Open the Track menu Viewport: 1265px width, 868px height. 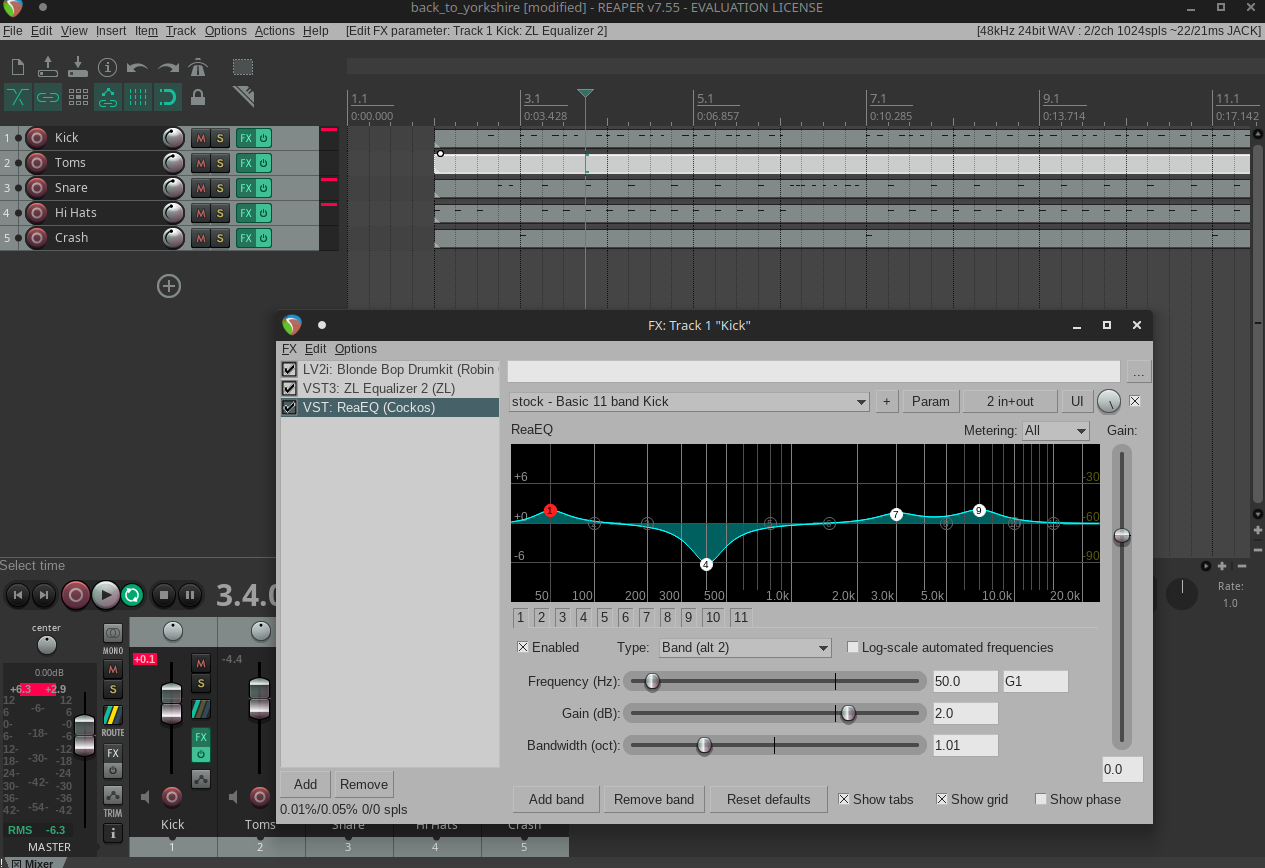click(x=181, y=31)
